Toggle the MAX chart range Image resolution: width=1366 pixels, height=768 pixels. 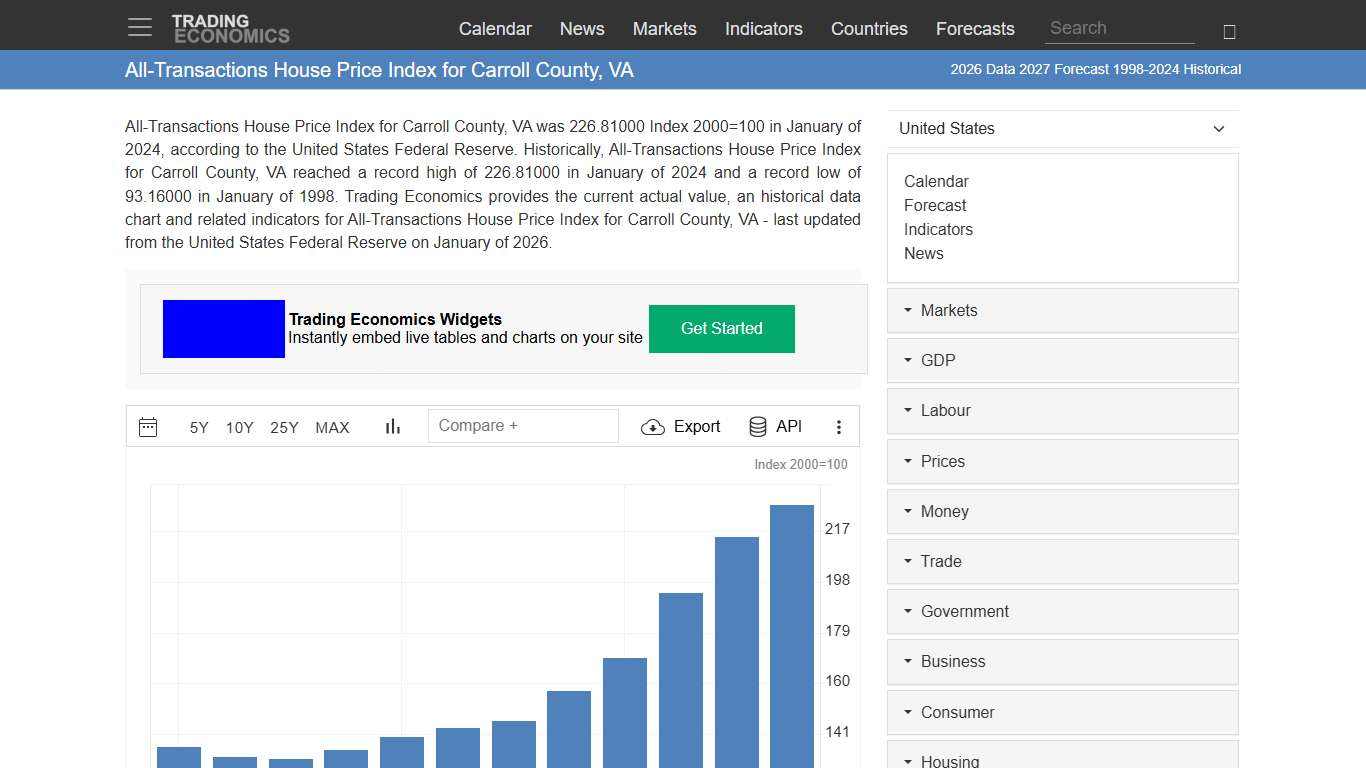[332, 427]
